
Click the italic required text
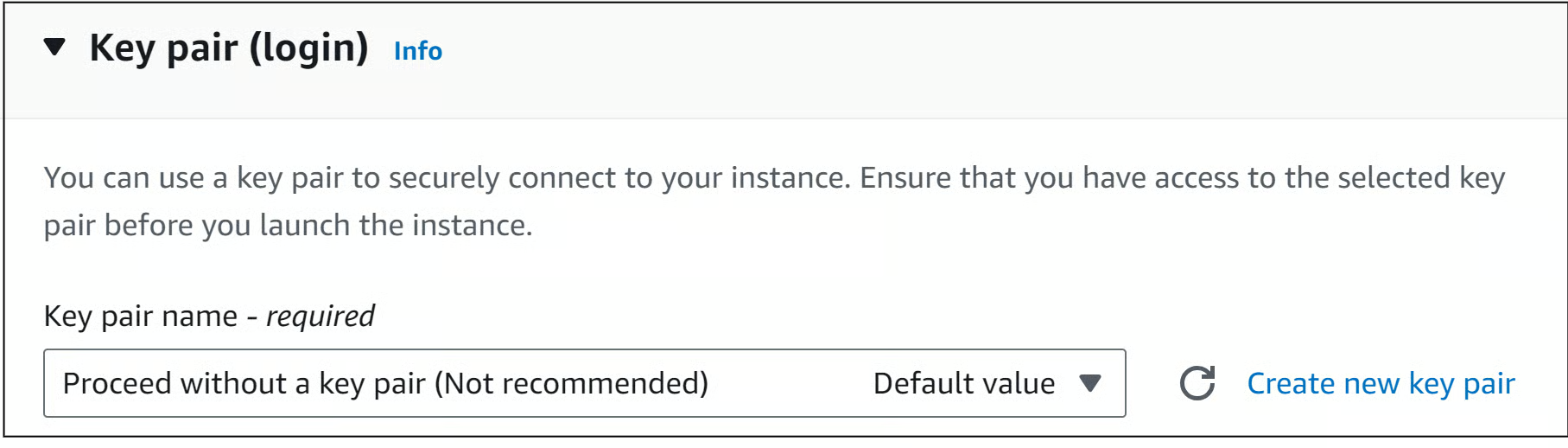pos(321,317)
